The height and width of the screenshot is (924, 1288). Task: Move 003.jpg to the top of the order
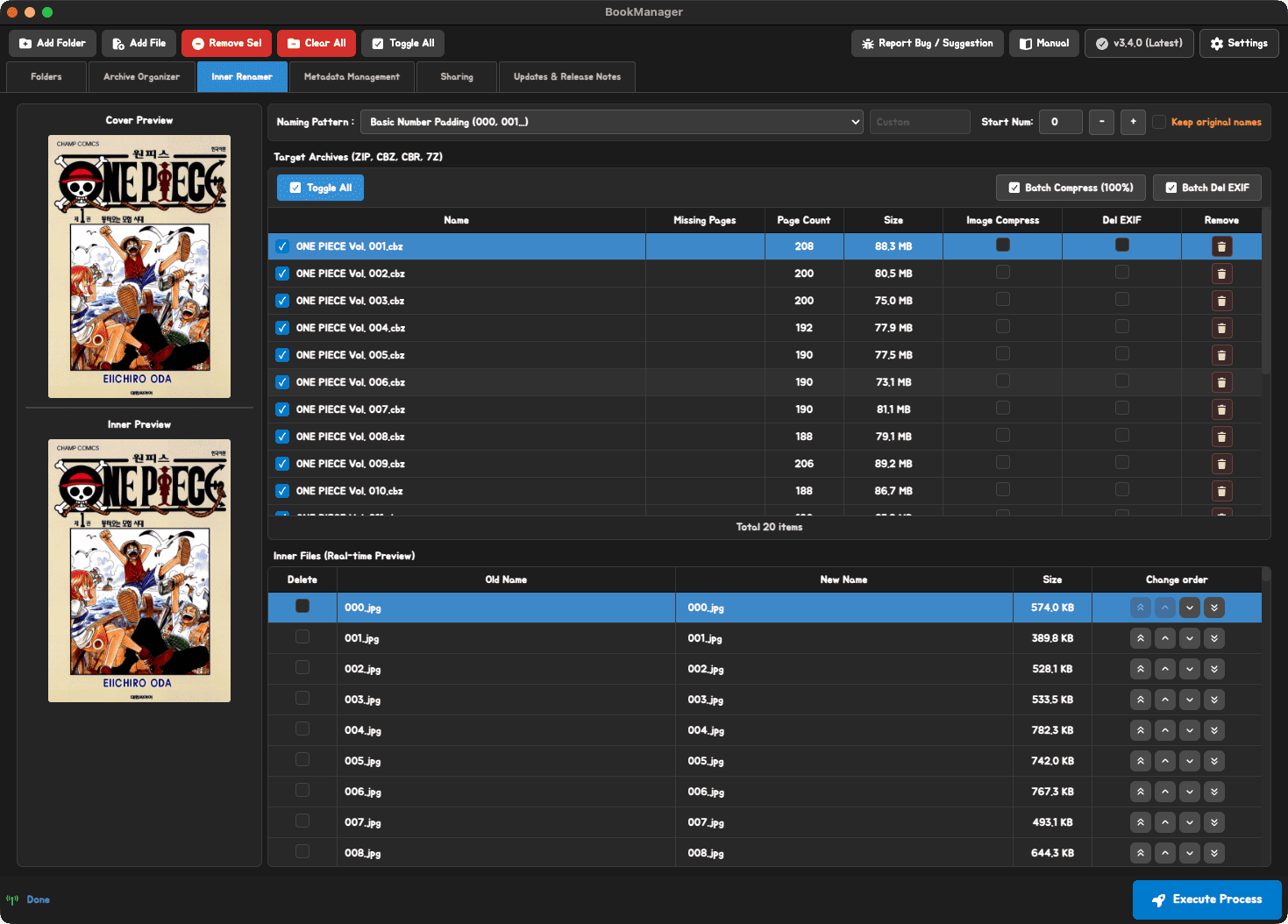pyautogui.click(x=1141, y=700)
